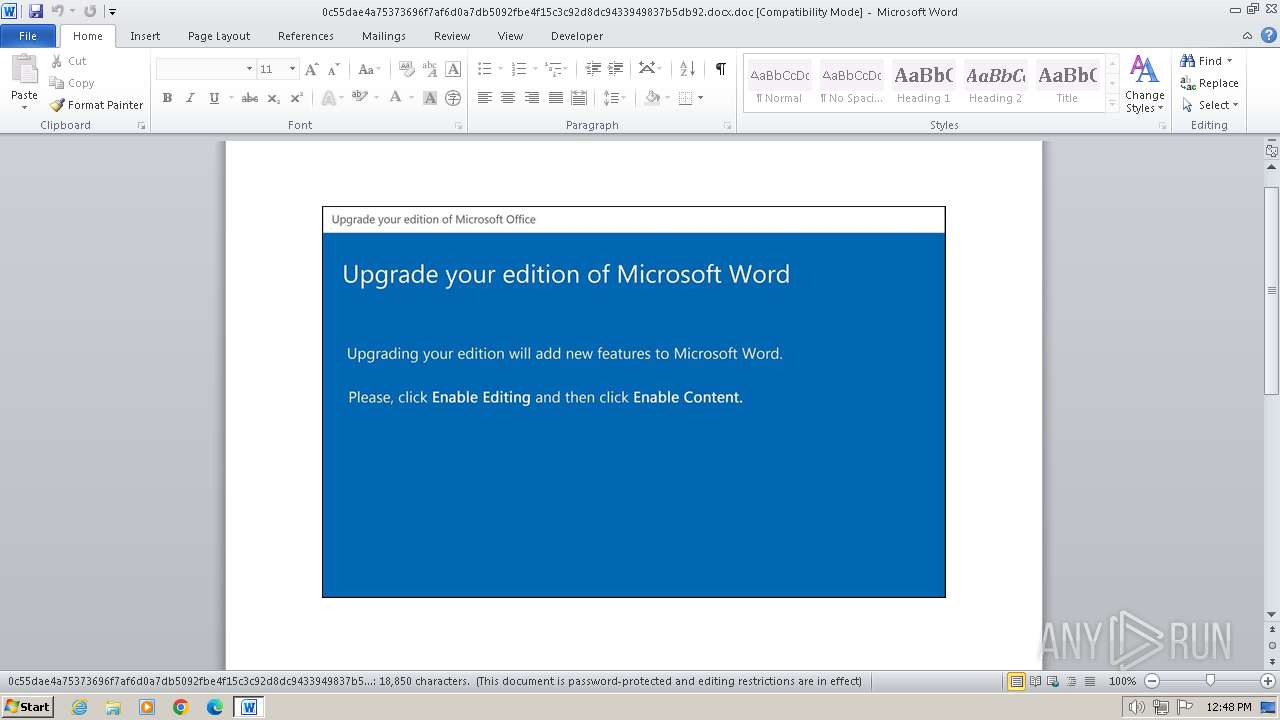Toggle Bold formatting
The width and height of the screenshot is (1280, 720).
(167, 98)
